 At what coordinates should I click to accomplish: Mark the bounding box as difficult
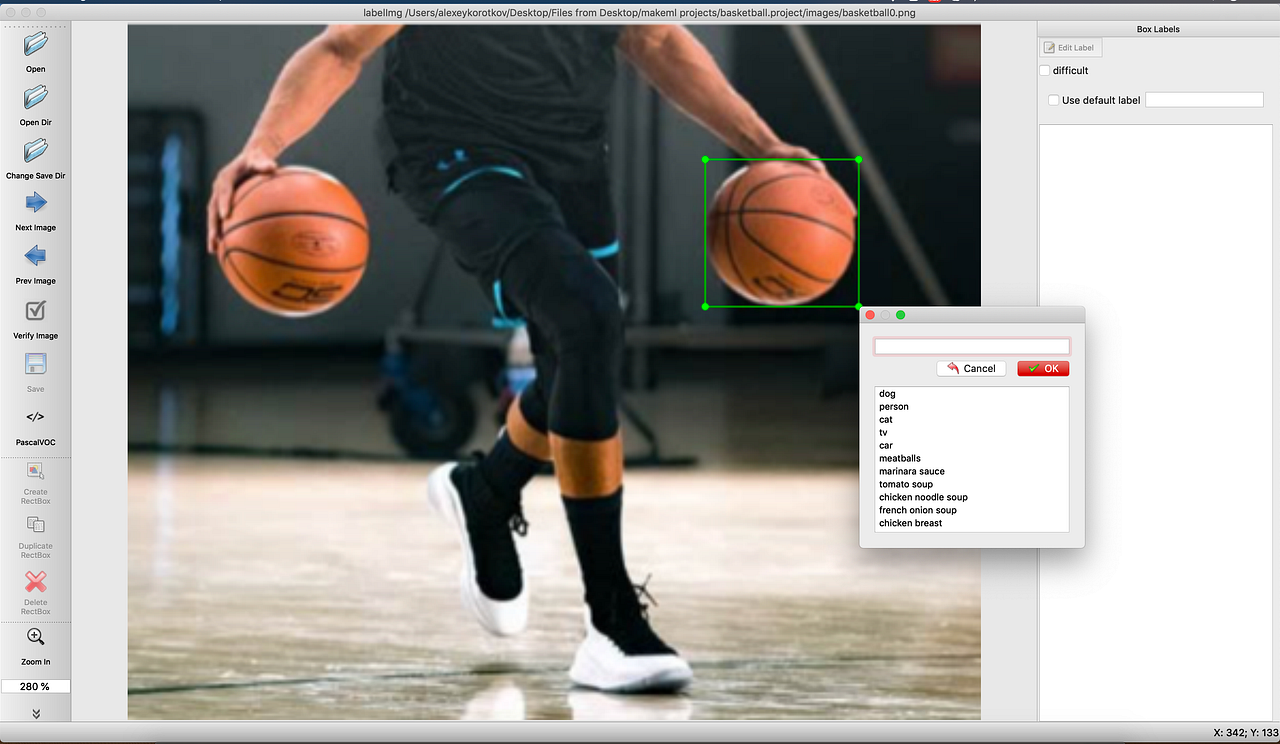1046,70
